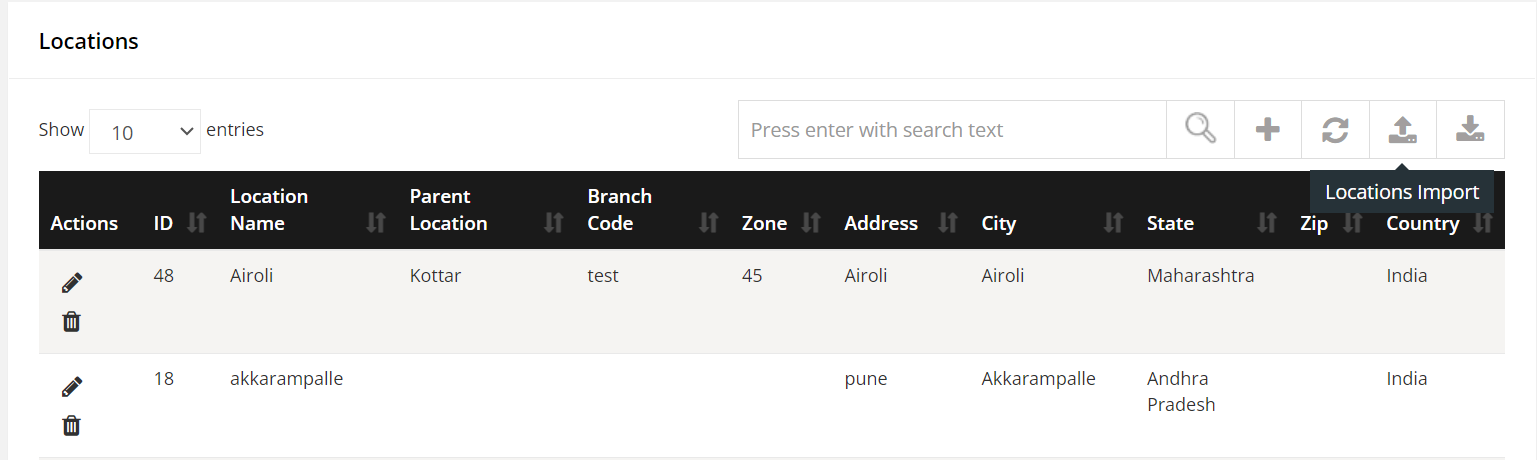Click the magnifying glass search icon
1537x460 pixels.
coord(1200,129)
